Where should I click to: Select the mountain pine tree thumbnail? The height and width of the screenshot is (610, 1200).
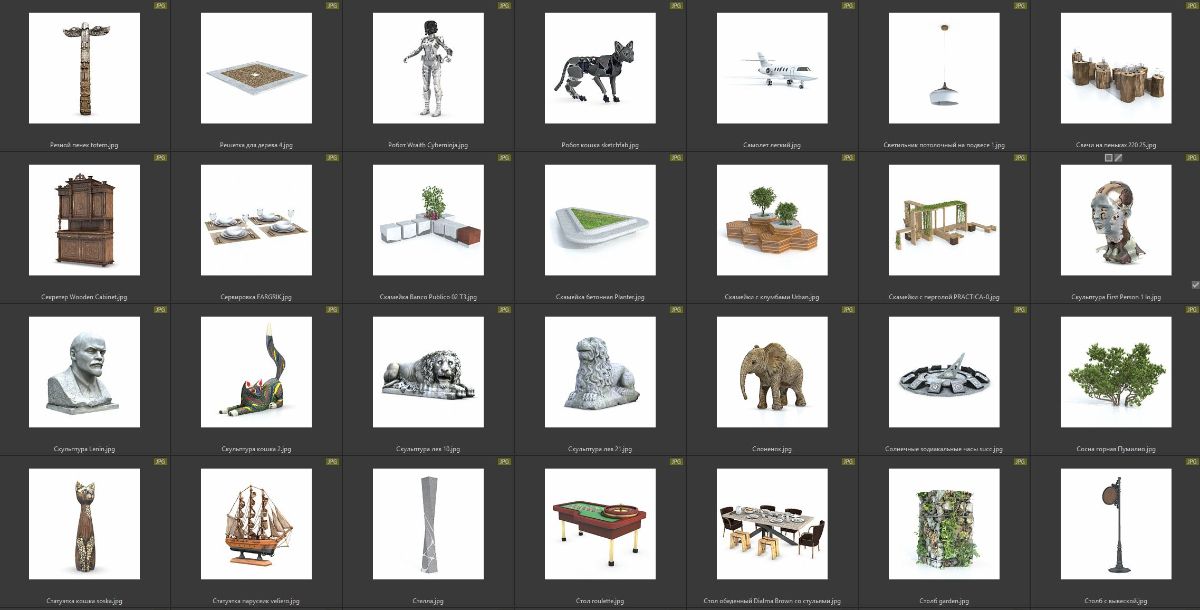(1115, 372)
